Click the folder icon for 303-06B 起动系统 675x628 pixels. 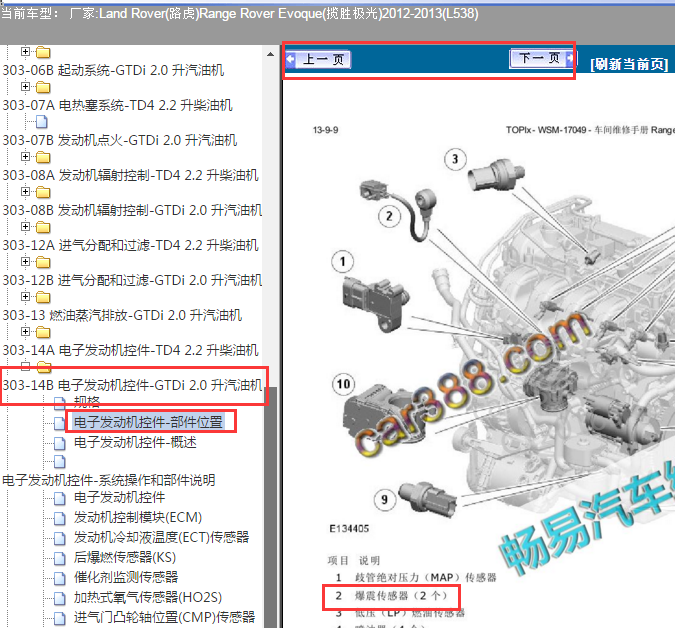pos(43,53)
